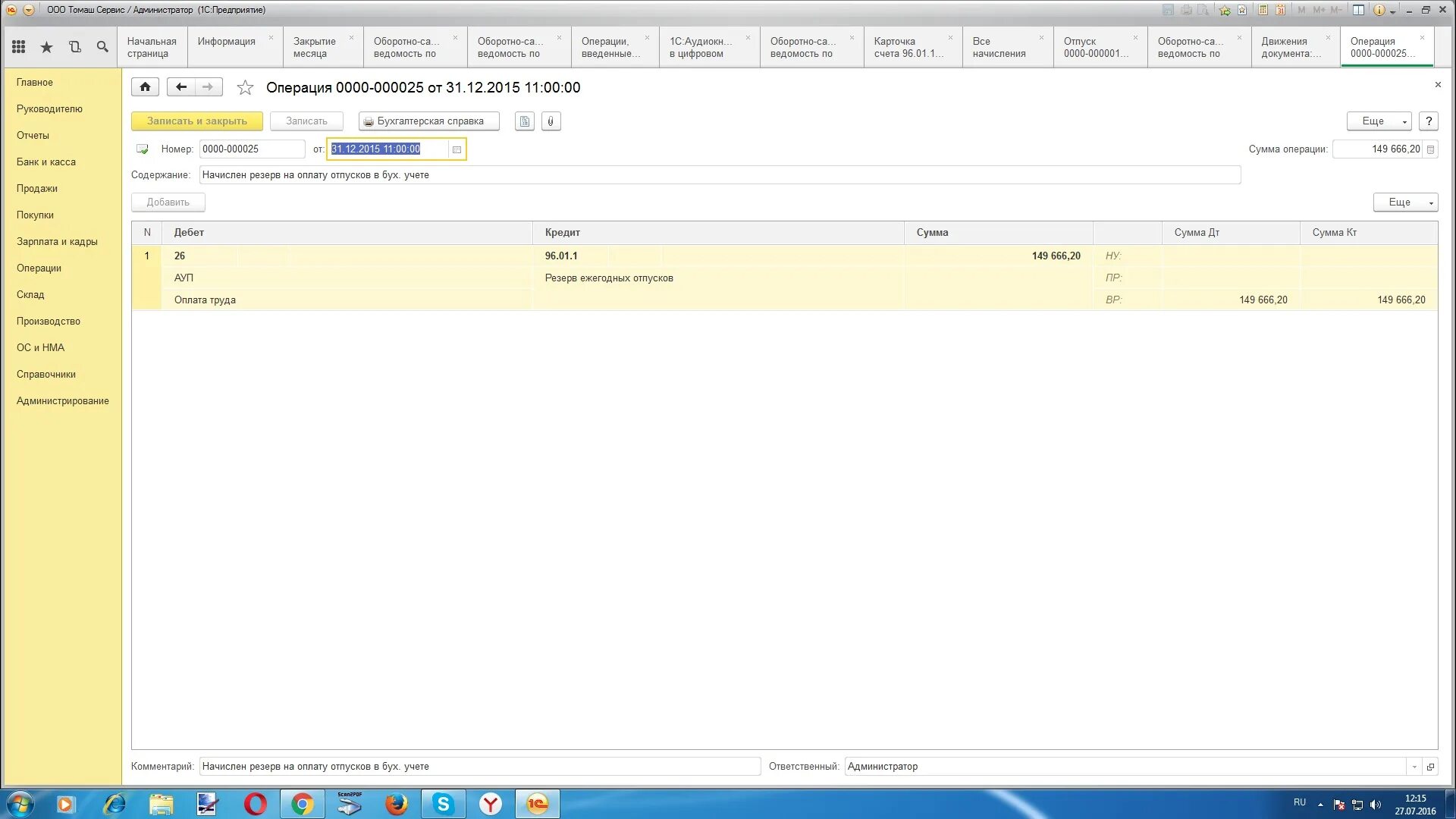Open the calculator for Сумма операции
1456x819 pixels.
(x=1430, y=149)
